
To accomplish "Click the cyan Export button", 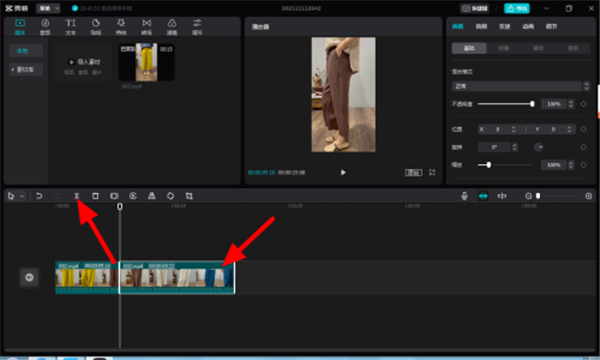I will 517,8.
